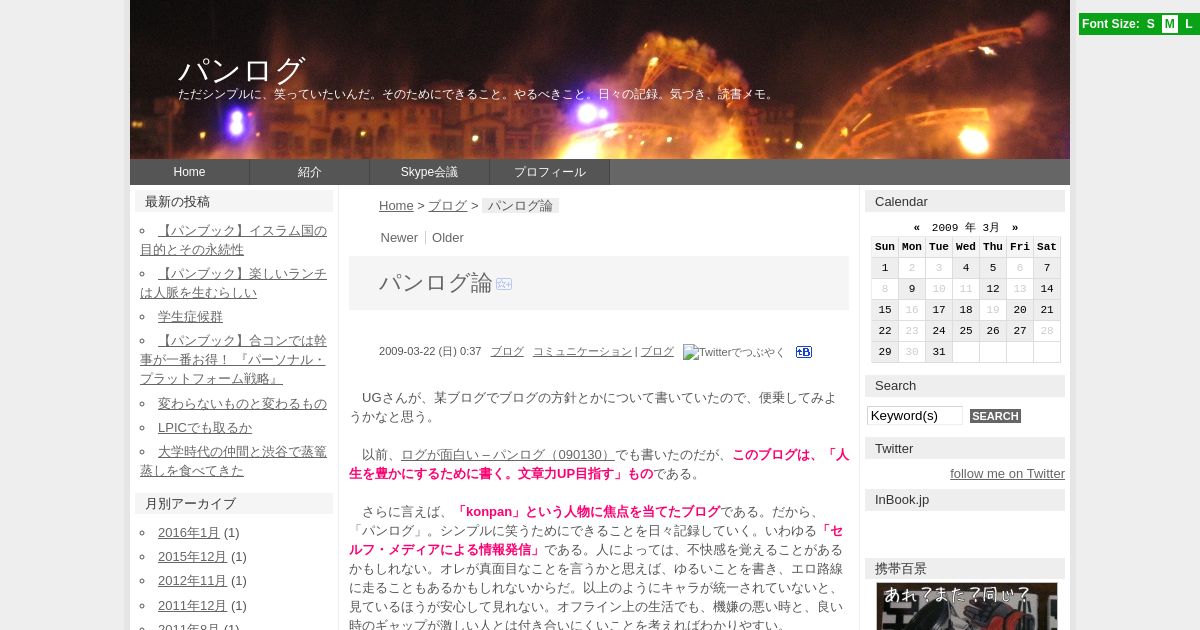Open post イスラム国の目的とその永続性
Viewport: 1200px width, 630px height.
pos(233,240)
